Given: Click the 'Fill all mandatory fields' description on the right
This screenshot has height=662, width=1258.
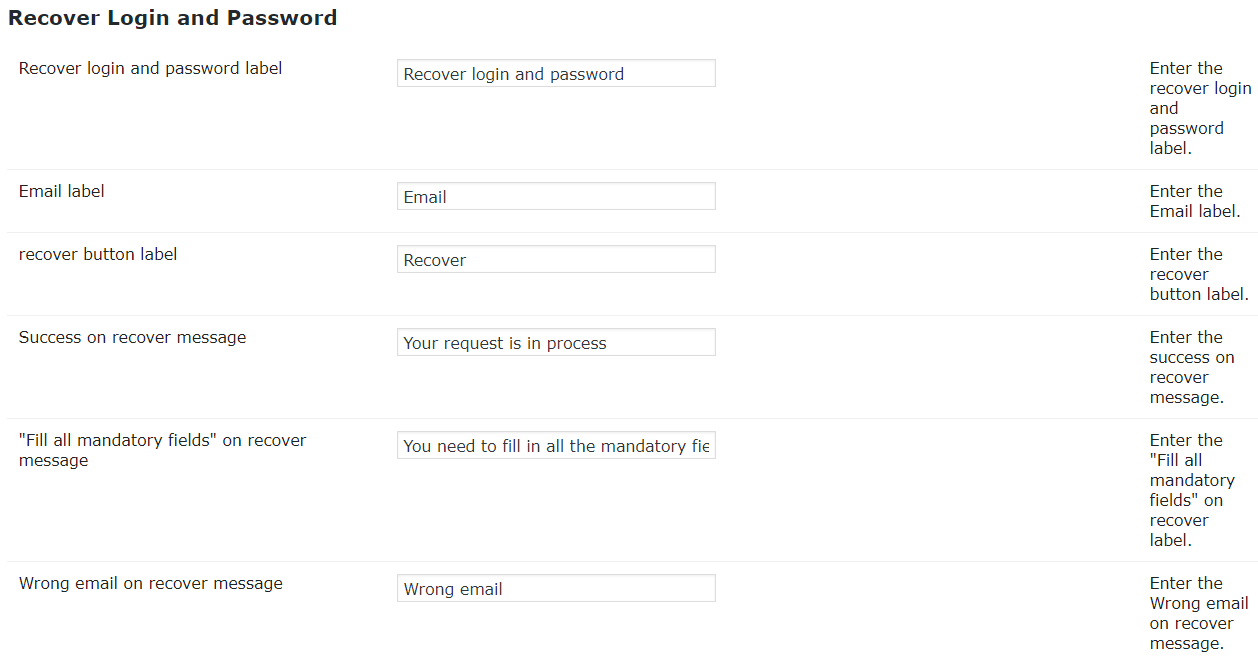Looking at the screenshot, I should [x=1192, y=490].
